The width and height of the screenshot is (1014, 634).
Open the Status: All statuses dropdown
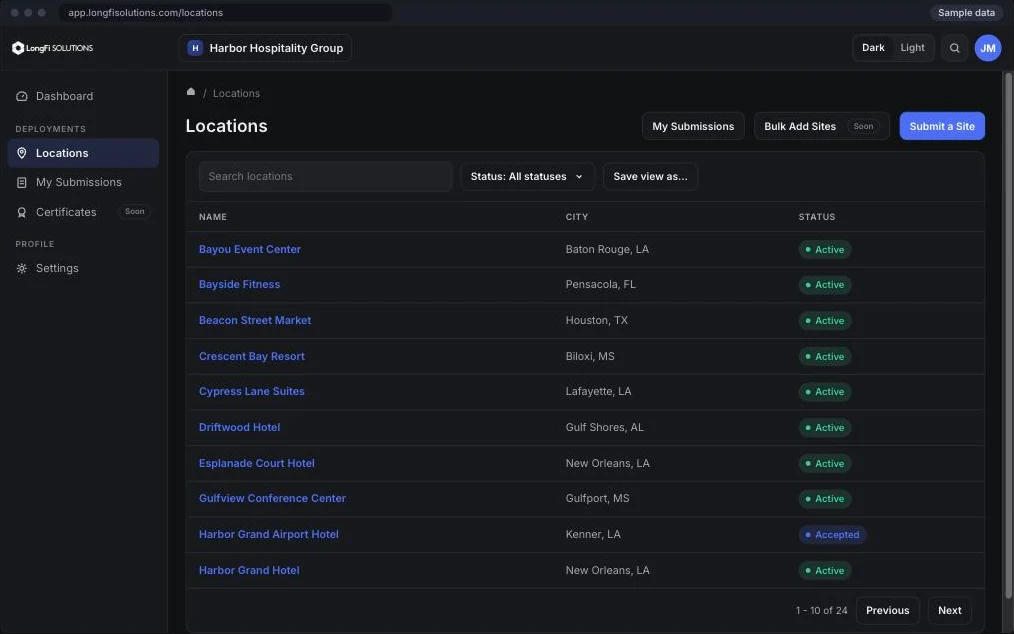coord(527,177)
